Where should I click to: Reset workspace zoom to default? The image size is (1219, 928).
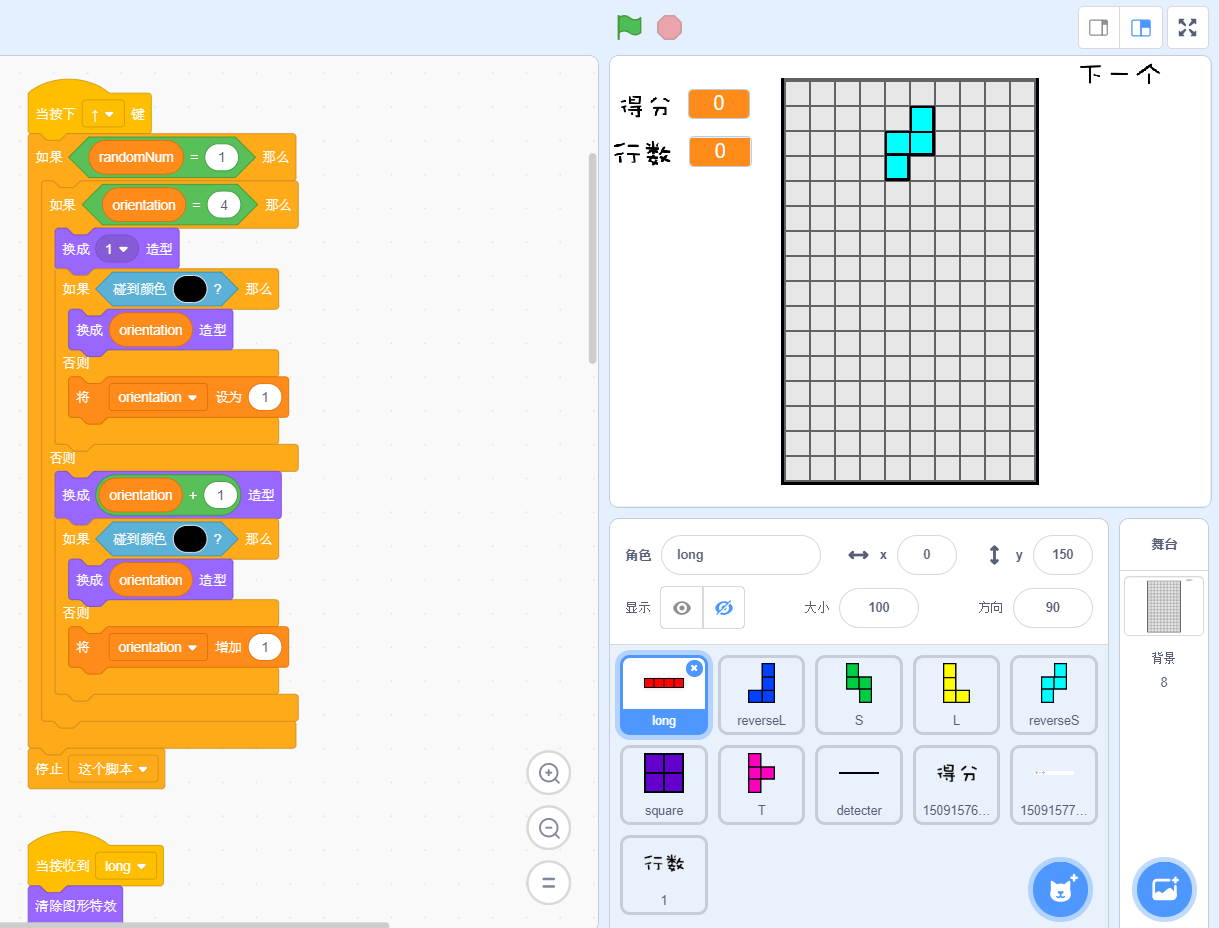(x=548, y=883)
